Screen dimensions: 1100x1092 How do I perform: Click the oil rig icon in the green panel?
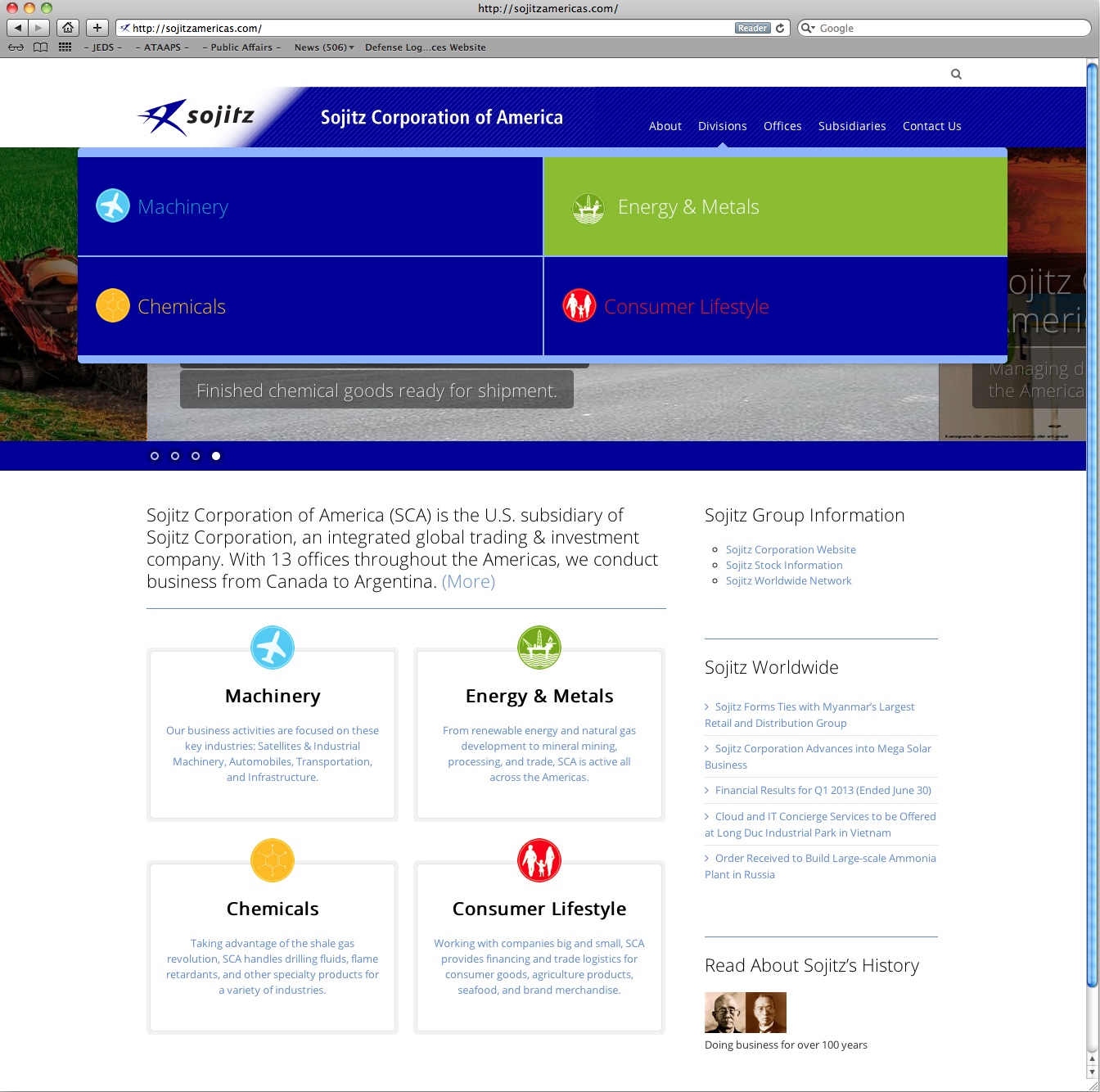click(588, 208)
